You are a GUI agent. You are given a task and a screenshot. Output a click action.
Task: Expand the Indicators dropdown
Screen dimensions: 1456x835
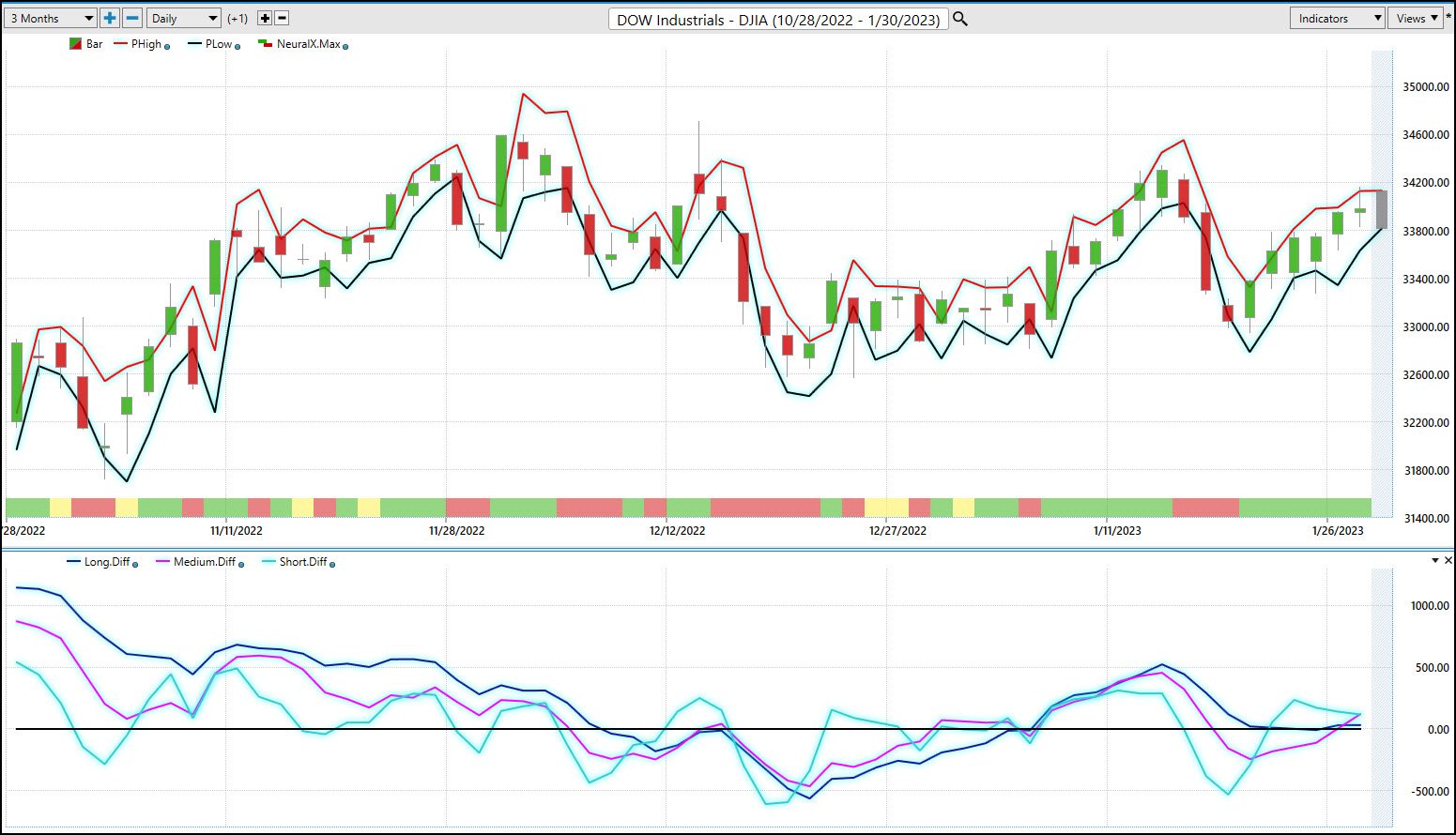pyautogui.click(x=1338, y=18)
